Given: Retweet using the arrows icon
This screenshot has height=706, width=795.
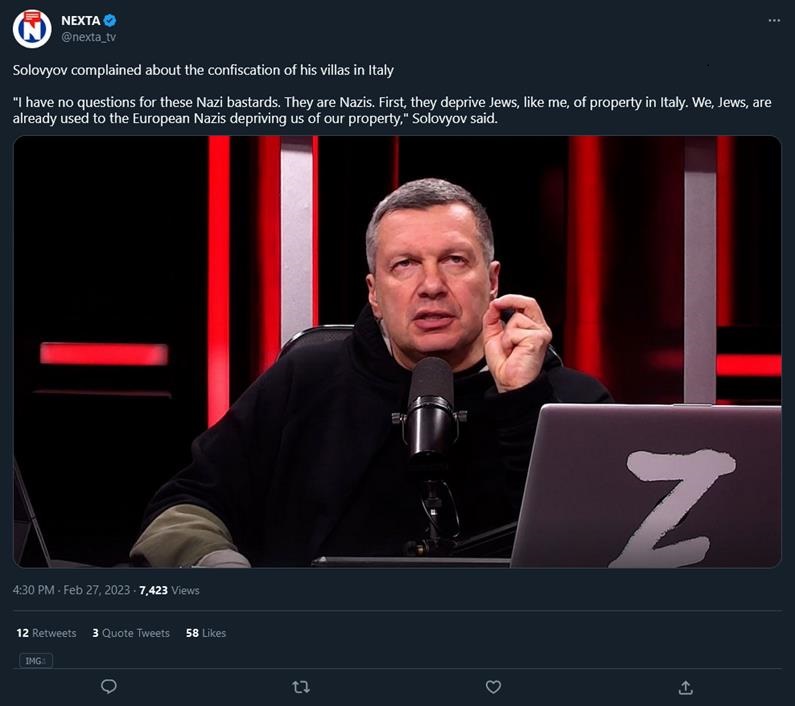Looking at the screenshot, I should [301, 687].
